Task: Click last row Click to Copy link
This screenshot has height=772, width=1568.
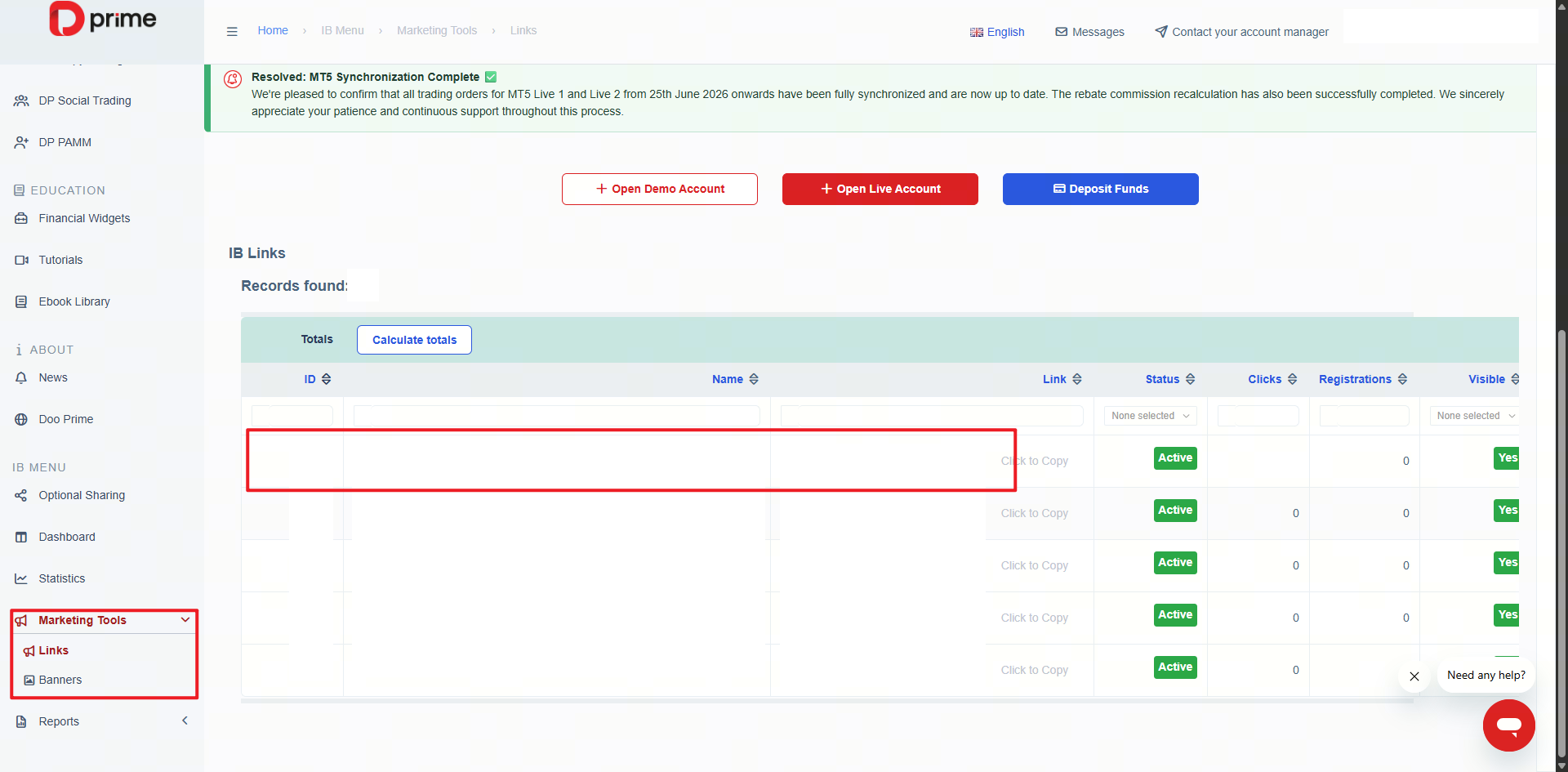Action: tap(1034, 670)
